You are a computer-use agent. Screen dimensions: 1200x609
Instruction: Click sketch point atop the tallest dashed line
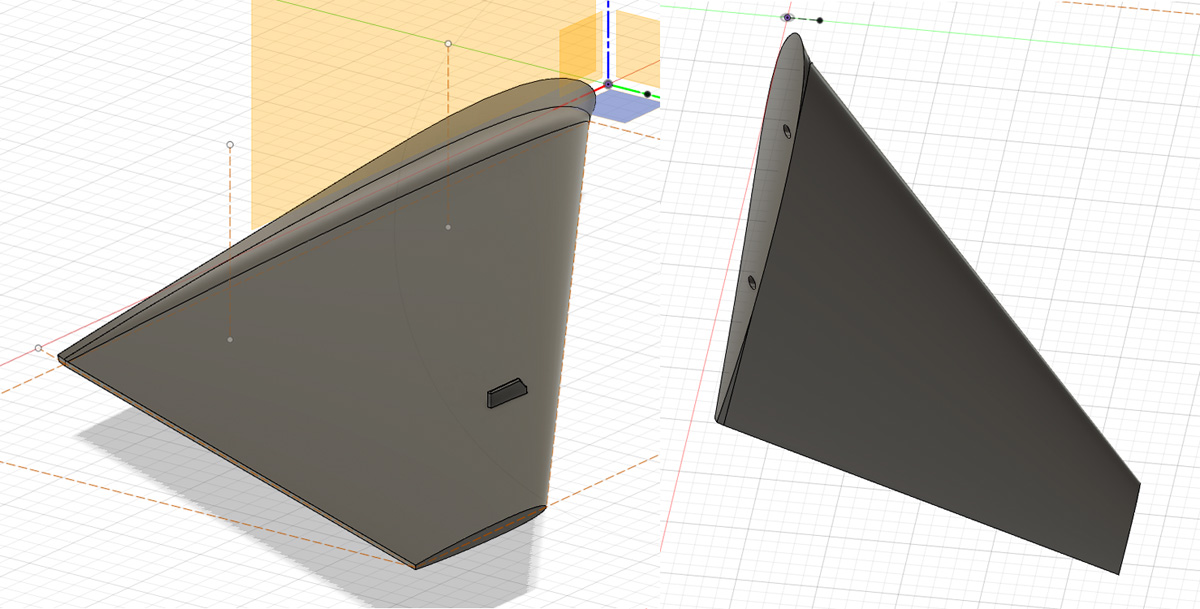pyautogui.click(x=448, y=44)
